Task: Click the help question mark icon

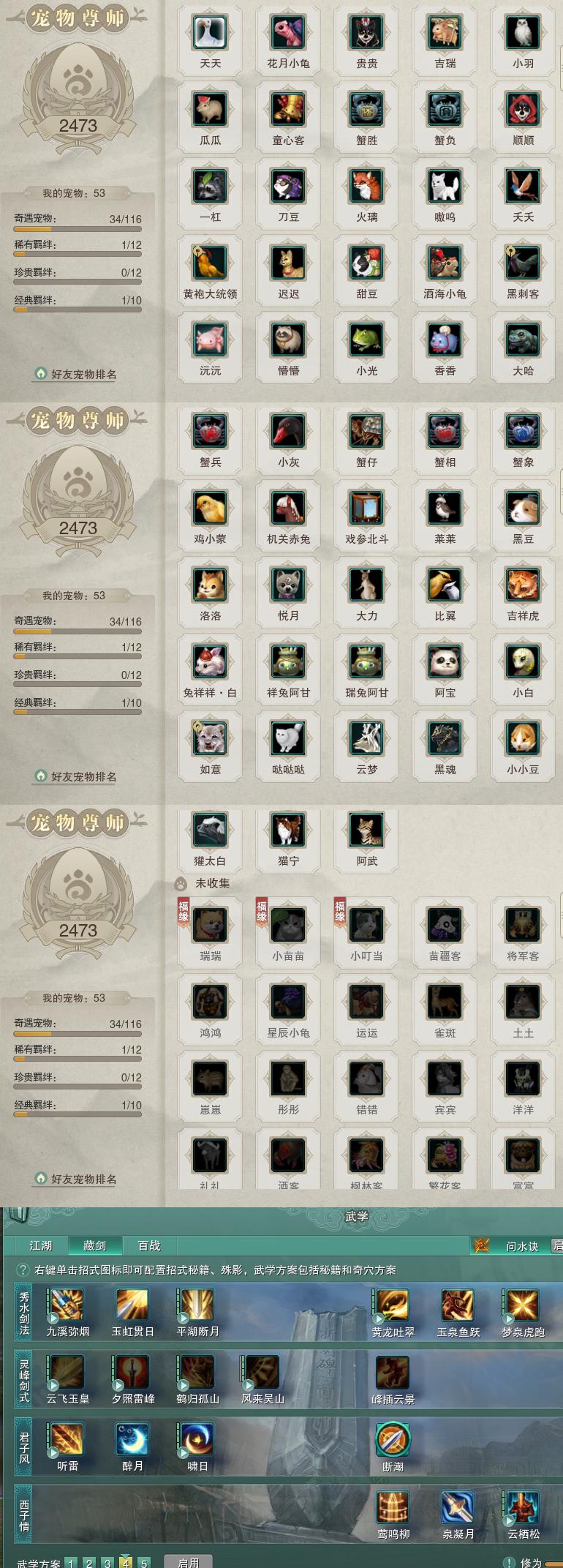Action: click(x=23, y=1270)
